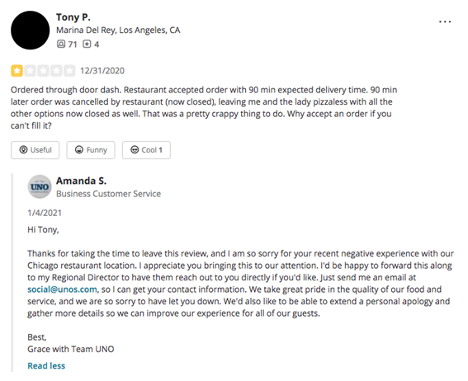Click the smiley icon on Funny button

coord(79,150)
